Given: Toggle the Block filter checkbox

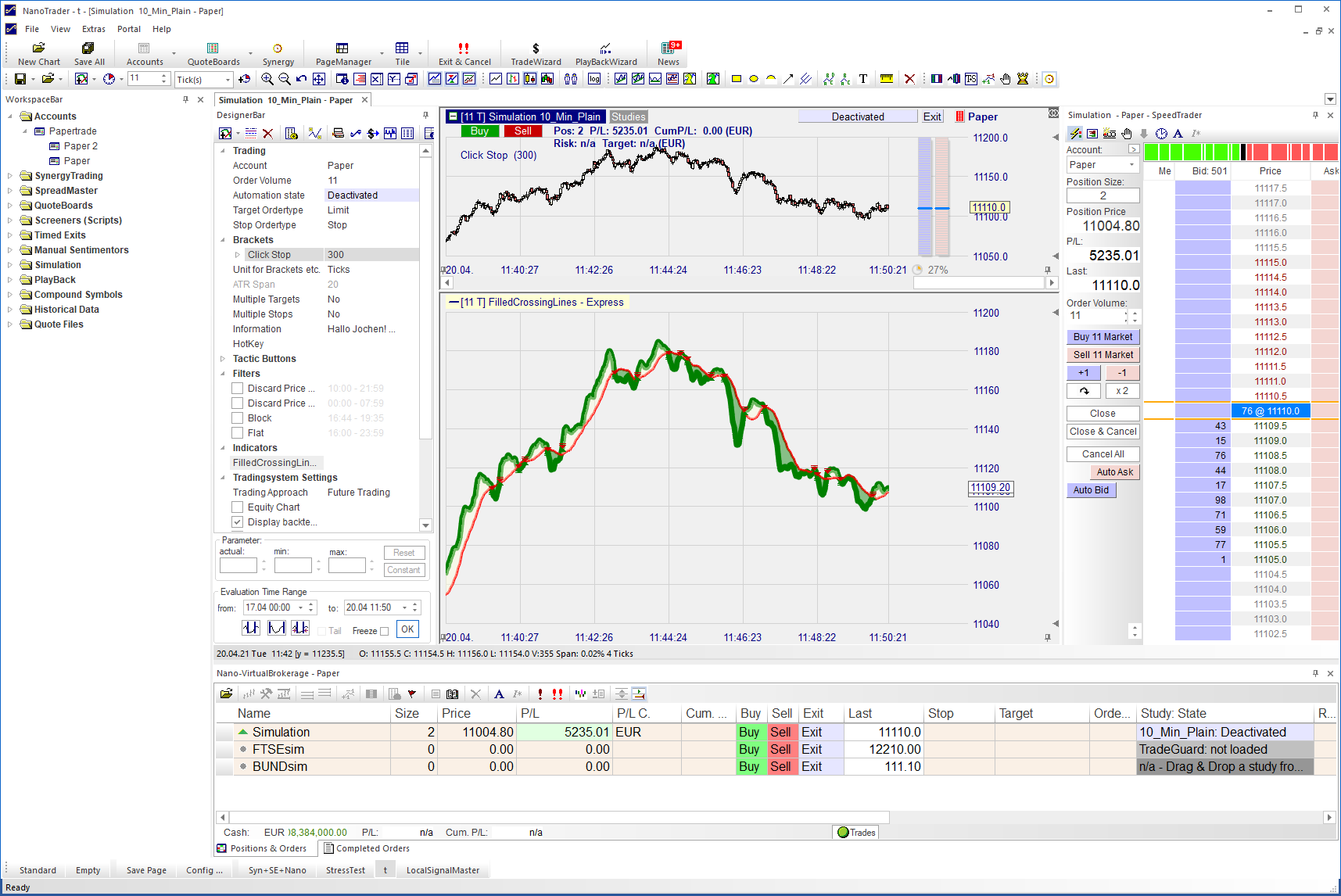Looking at the screenshot, I should pos(238,418).
